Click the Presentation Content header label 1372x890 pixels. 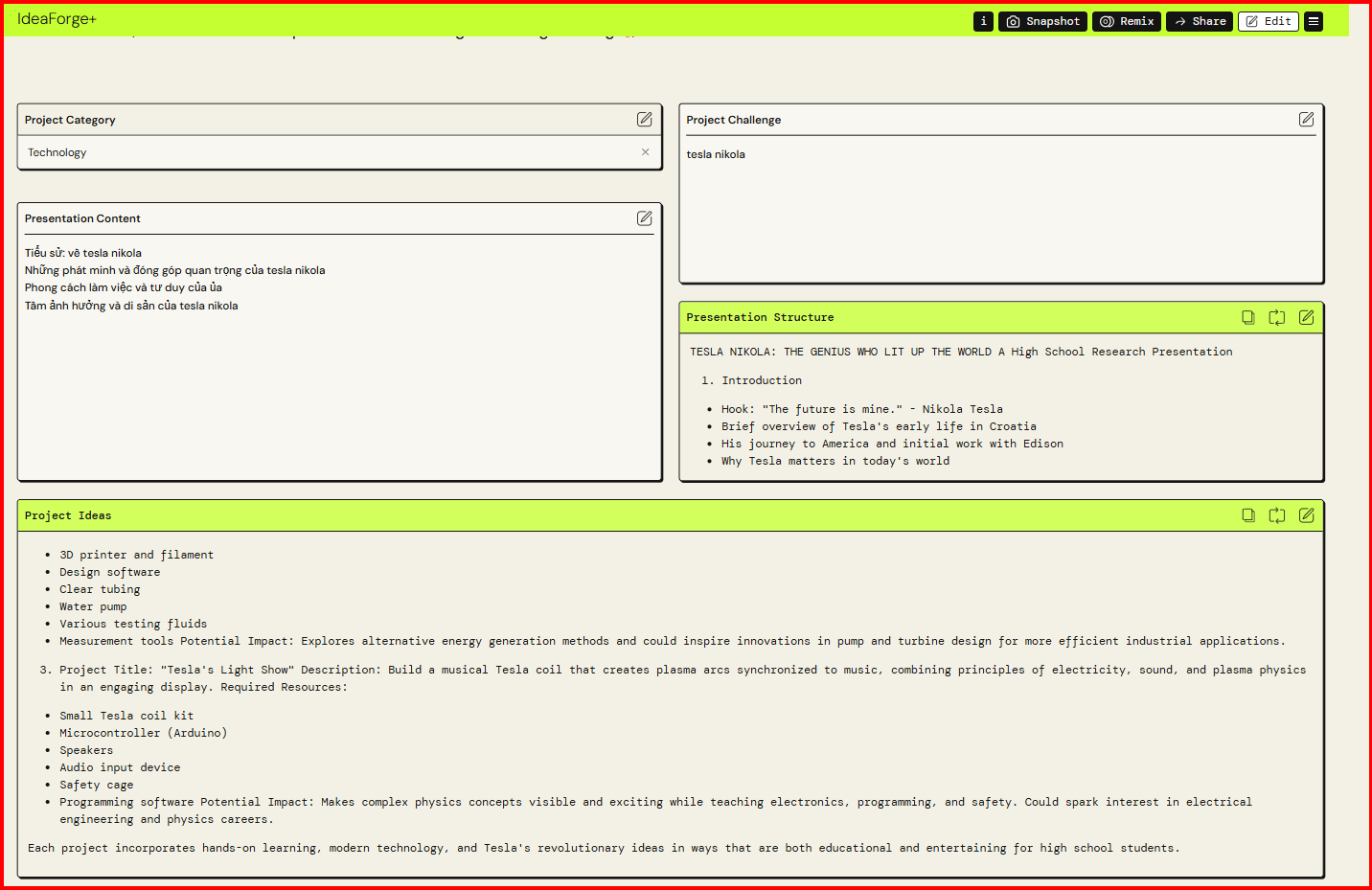(x=82, y=218)
